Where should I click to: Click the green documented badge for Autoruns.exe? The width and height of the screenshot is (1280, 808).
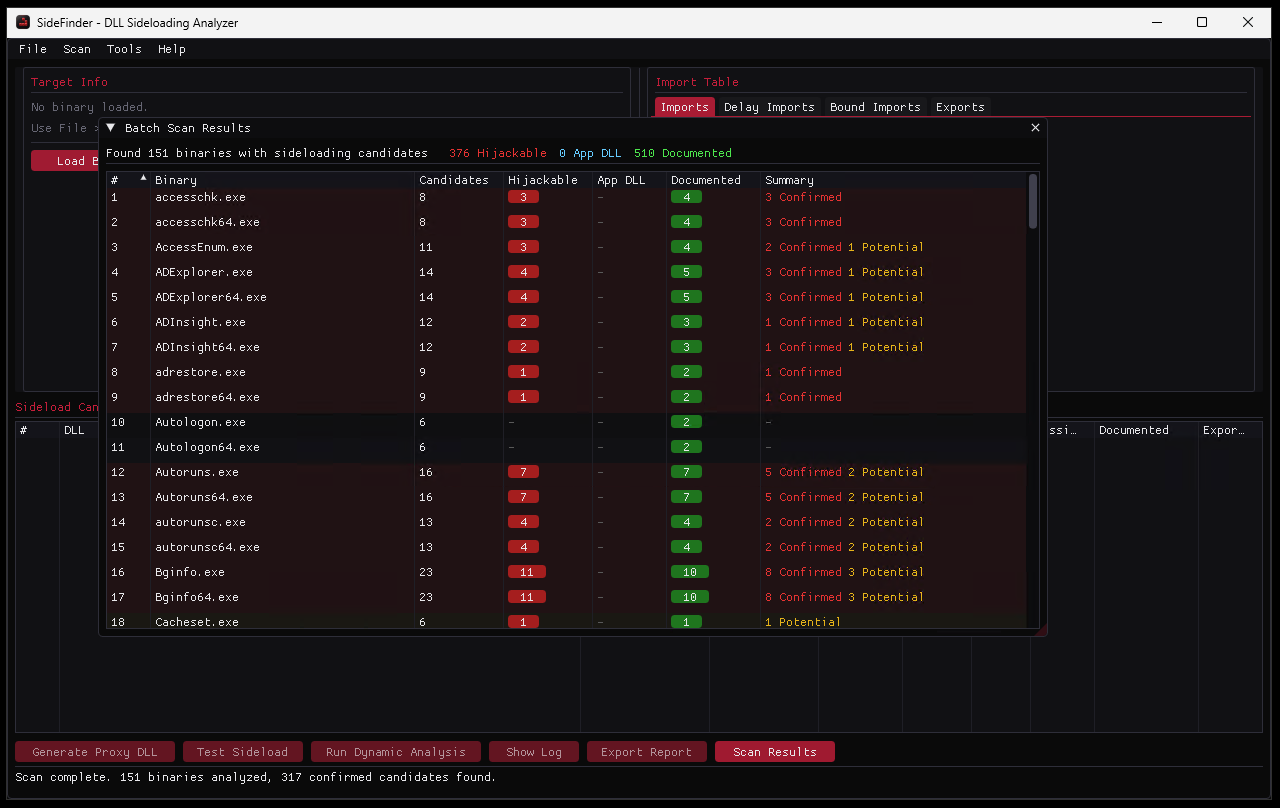[x=686, y=472]
